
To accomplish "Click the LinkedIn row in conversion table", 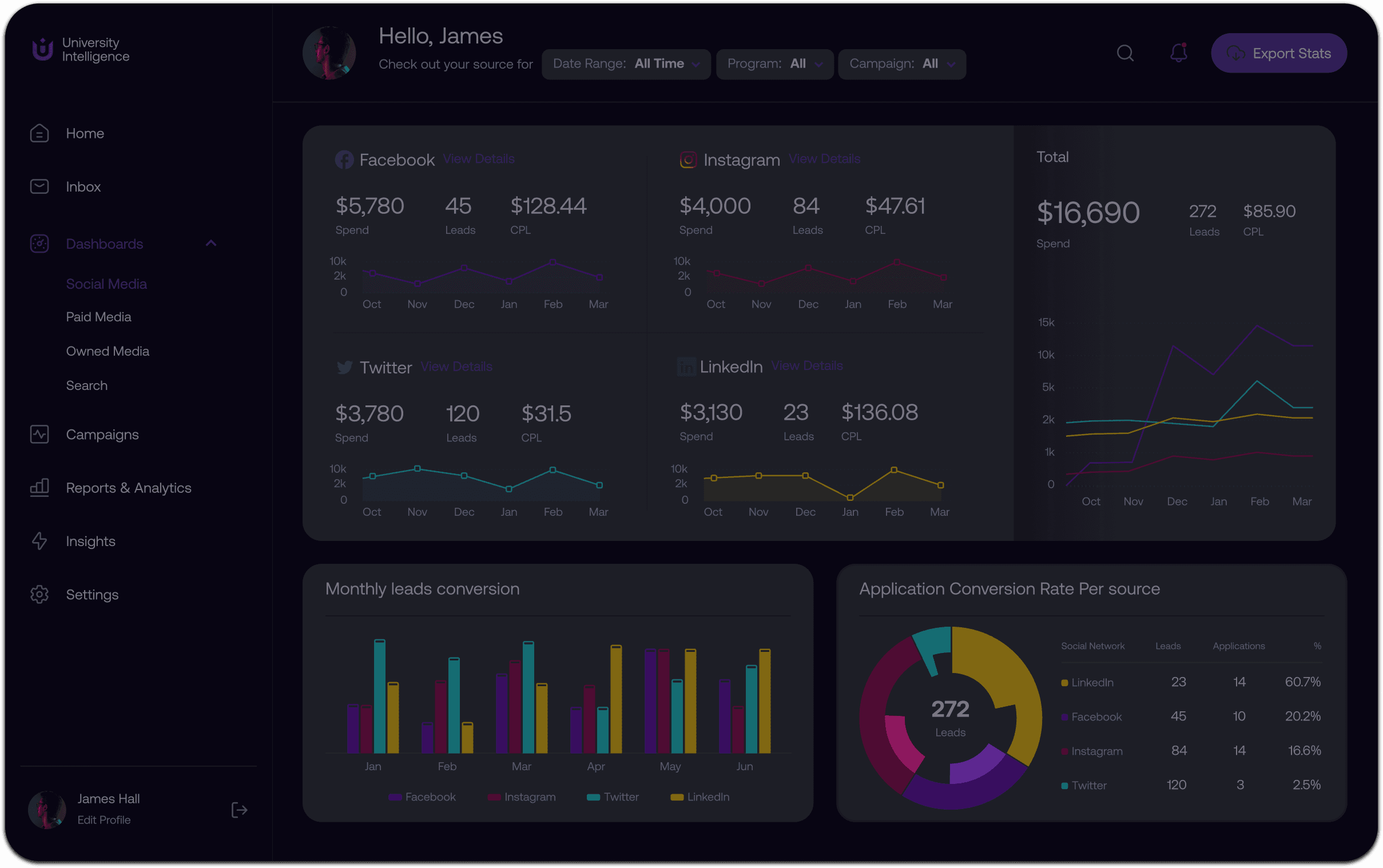I will [1191, 682].
